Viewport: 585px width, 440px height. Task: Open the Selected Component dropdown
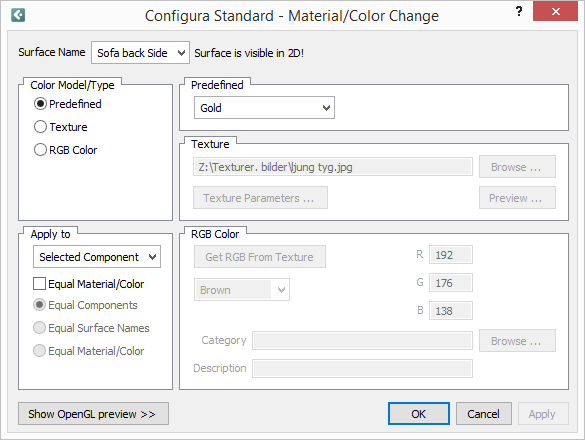coord(97,257)
